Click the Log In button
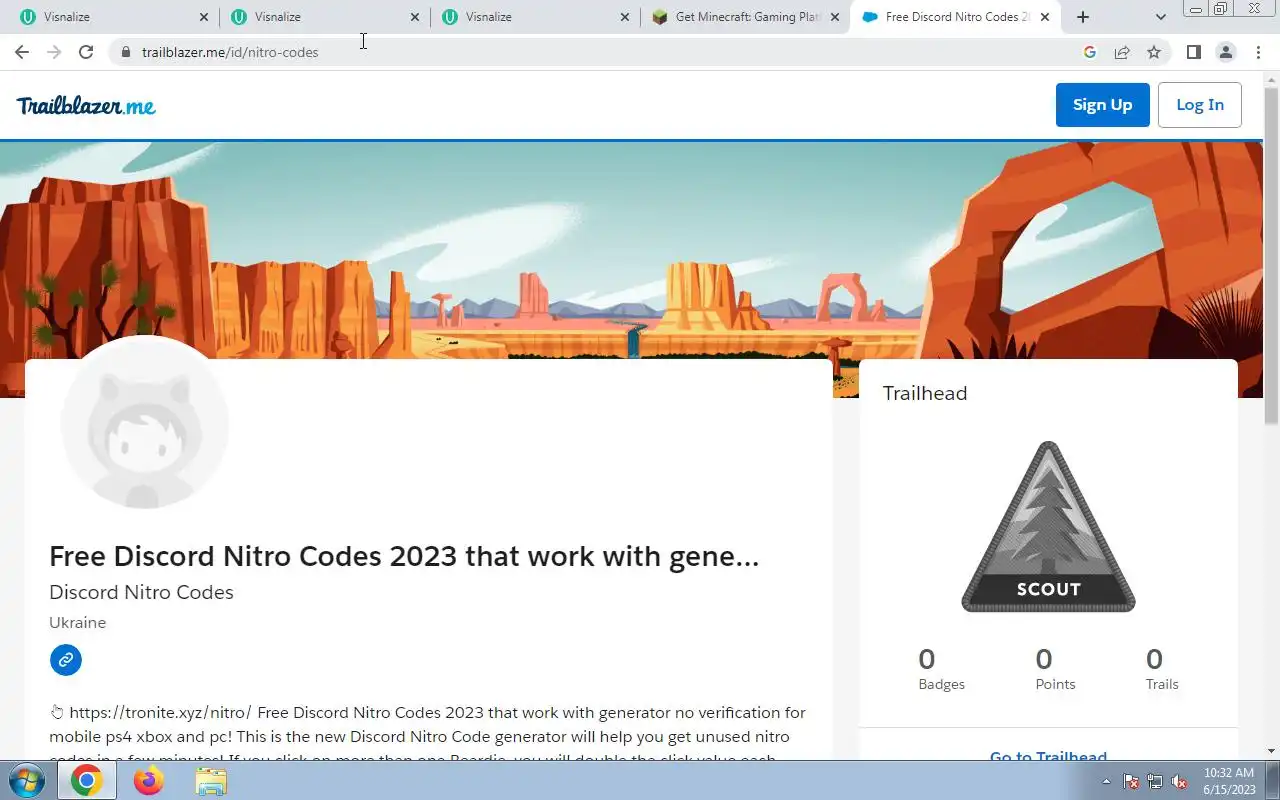 [1200, 105]
